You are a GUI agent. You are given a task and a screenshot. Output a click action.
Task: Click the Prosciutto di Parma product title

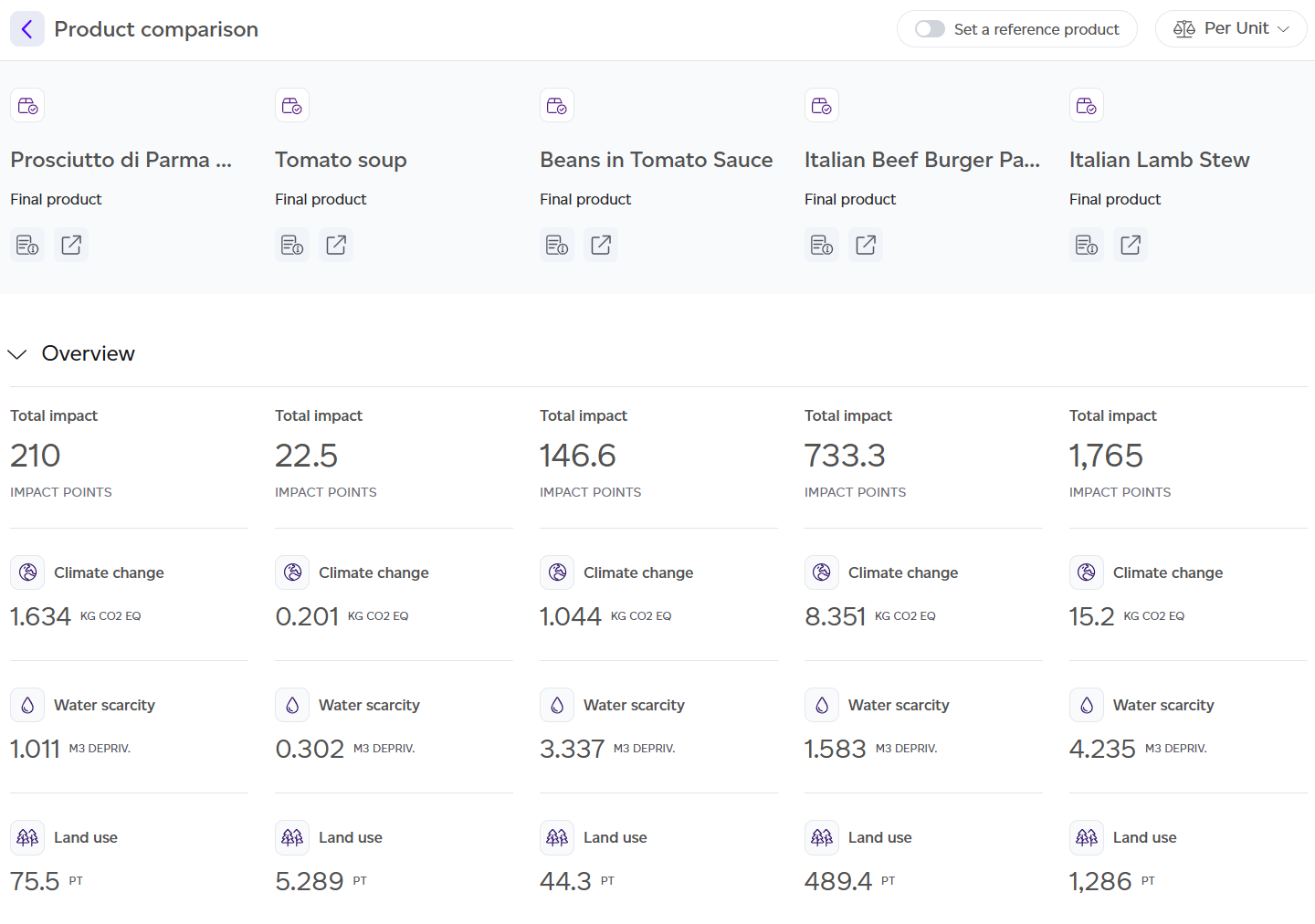tap(121, 160)
